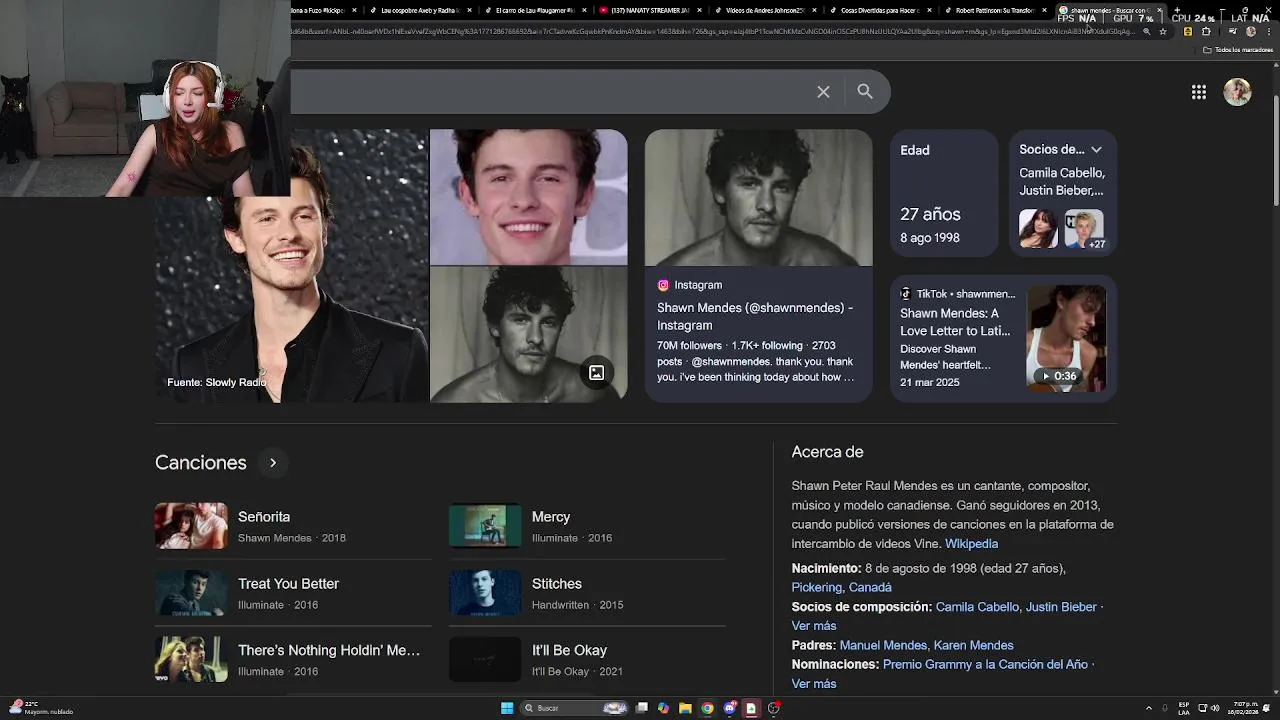Click the Windows Start button
1280x720 pixels.
[507, 708]
